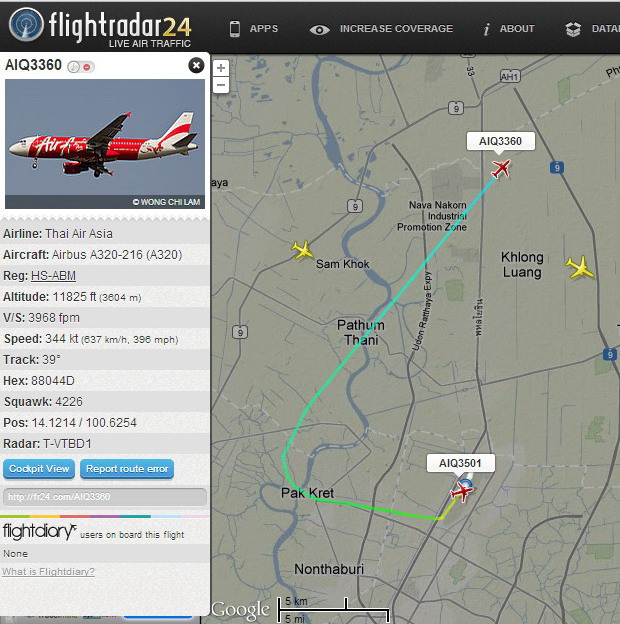Open the Increase Coverage menu item
Image resolution: width=620 pixels, height=624 pixels.
click(381, 29)
